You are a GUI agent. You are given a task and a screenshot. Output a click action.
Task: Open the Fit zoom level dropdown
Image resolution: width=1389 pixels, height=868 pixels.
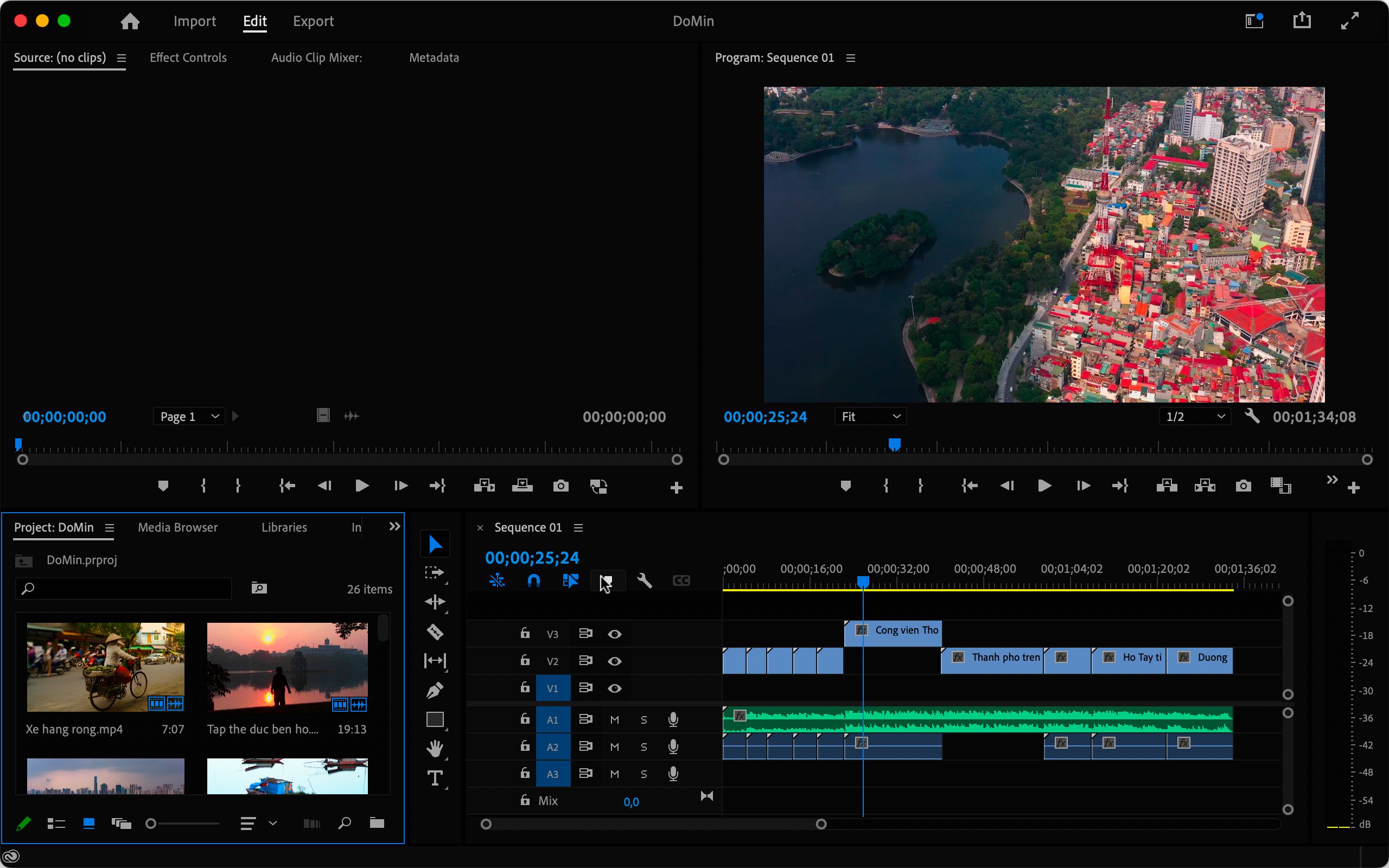coord(871,417)
